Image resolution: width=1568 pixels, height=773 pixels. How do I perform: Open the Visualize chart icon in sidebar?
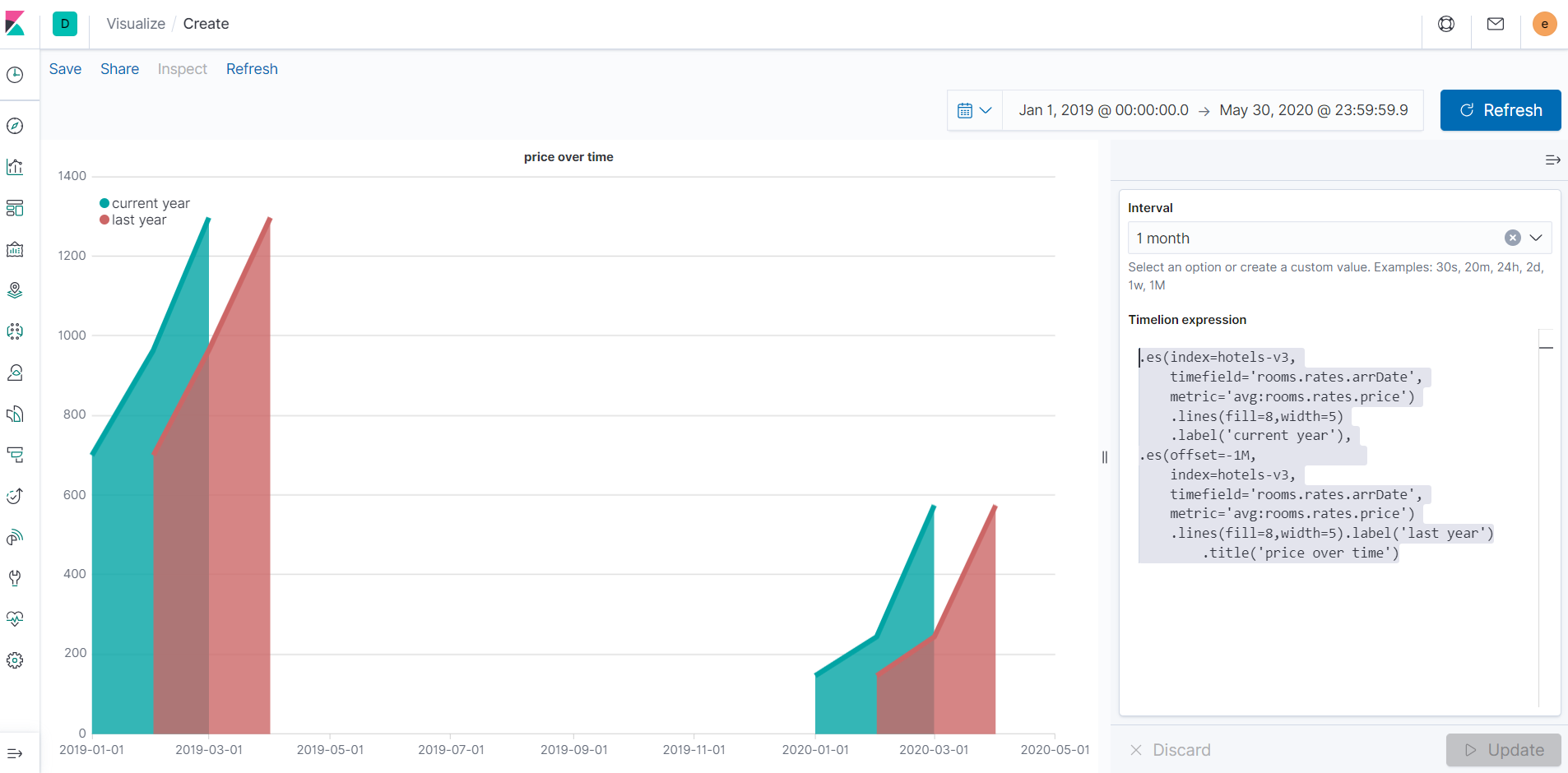click(x=15, y=167)
